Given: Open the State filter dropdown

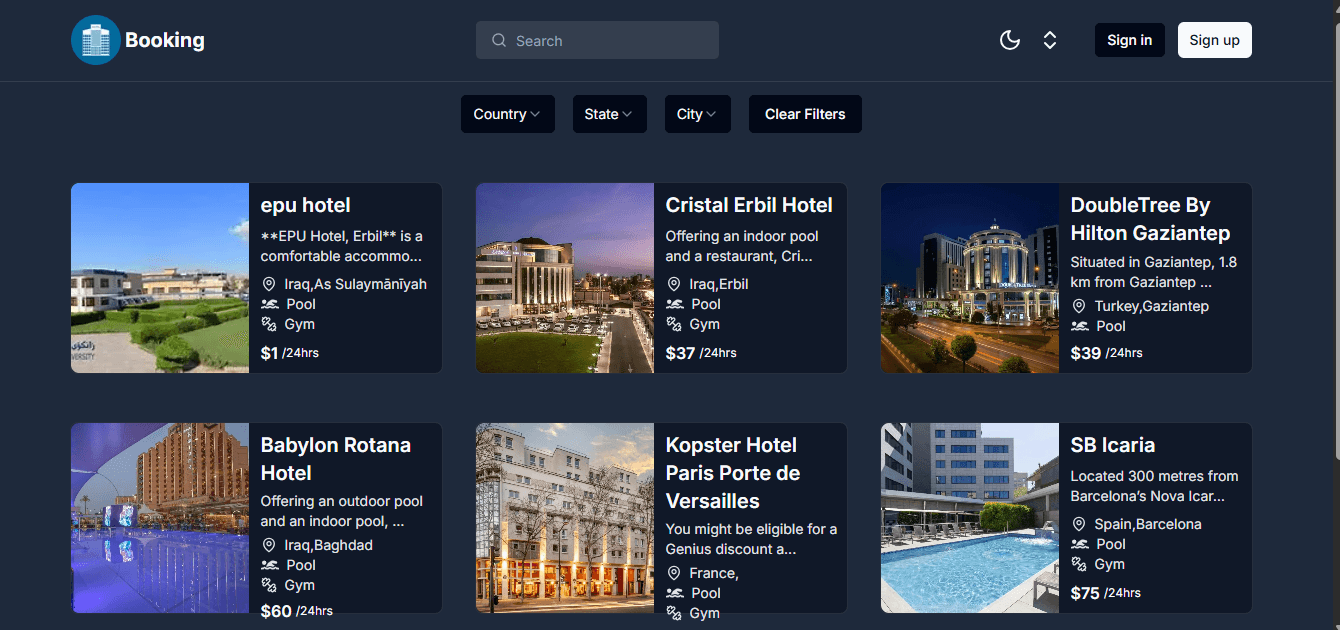Looking at the screenshot, I should (609, 114).
